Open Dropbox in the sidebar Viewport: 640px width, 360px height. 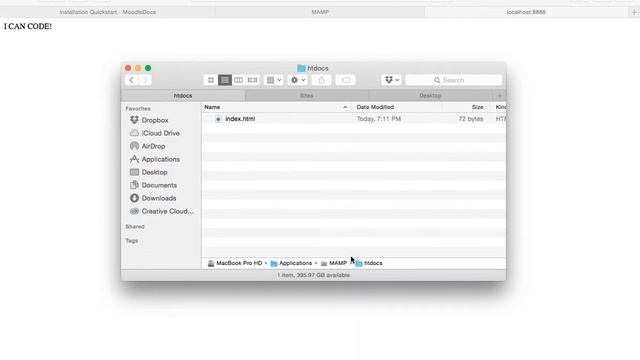tap(155, 120)
